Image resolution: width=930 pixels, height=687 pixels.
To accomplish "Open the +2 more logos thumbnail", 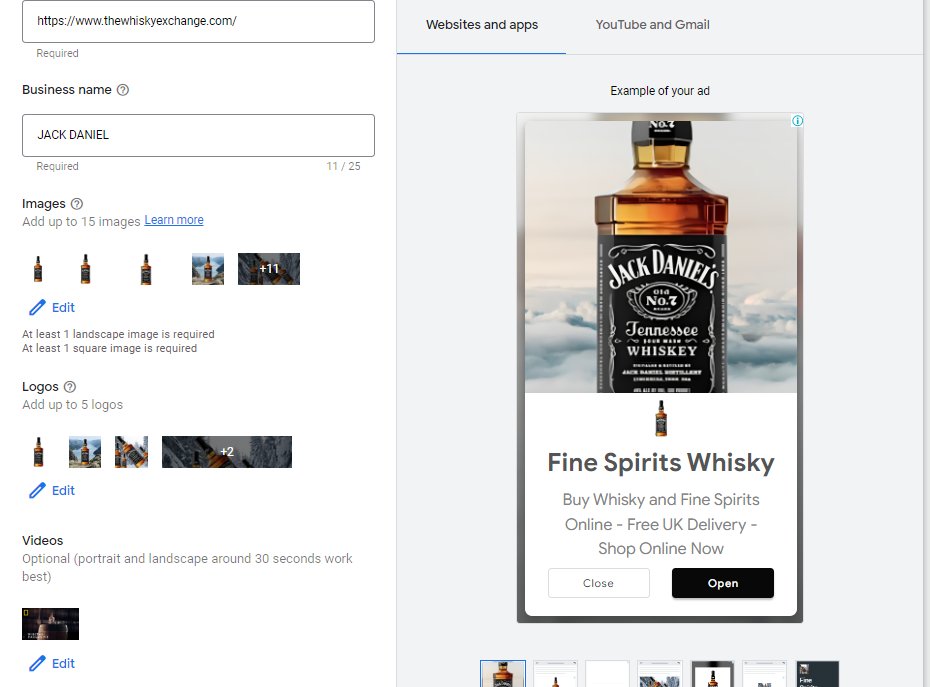I will pyautogui.click(x=227, y=452).
